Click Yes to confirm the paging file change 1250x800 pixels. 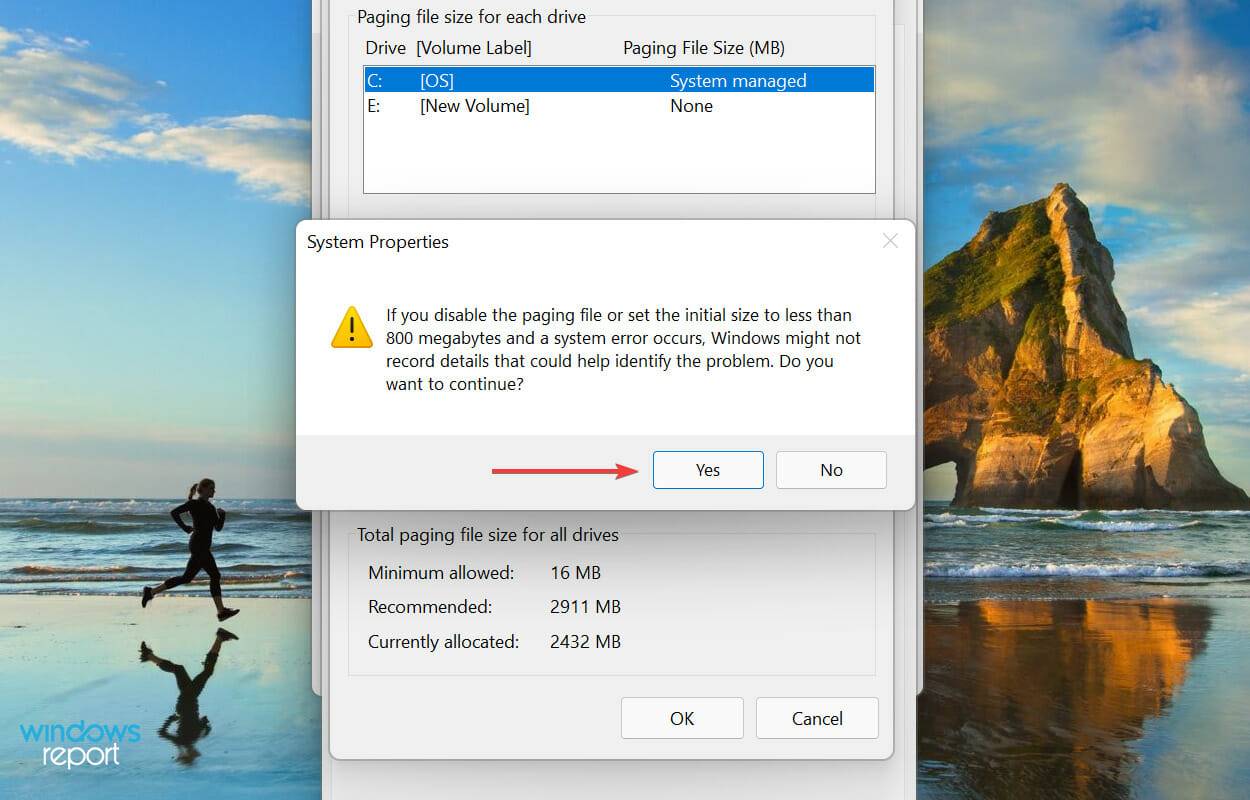coord(707,470)
